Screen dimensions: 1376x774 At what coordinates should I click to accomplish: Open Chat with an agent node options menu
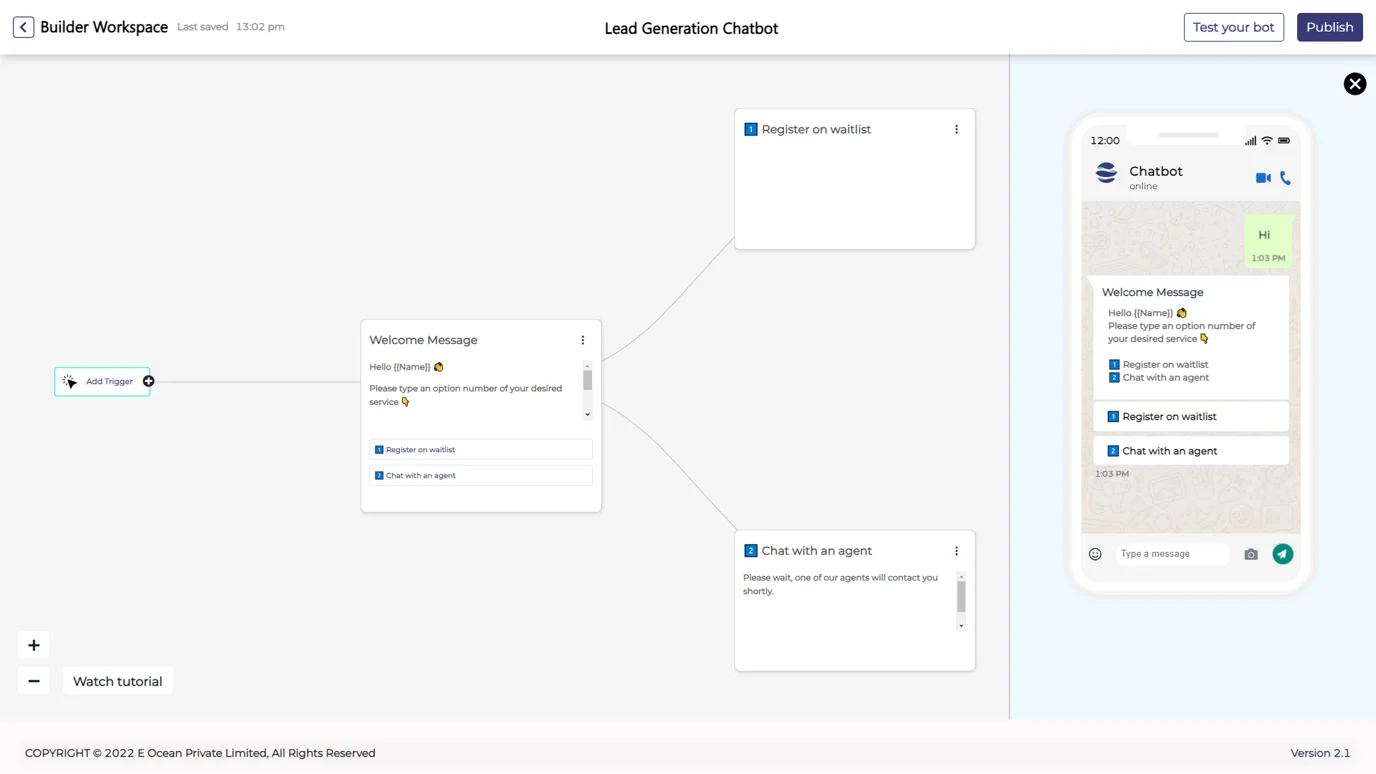tap(956, 551)
